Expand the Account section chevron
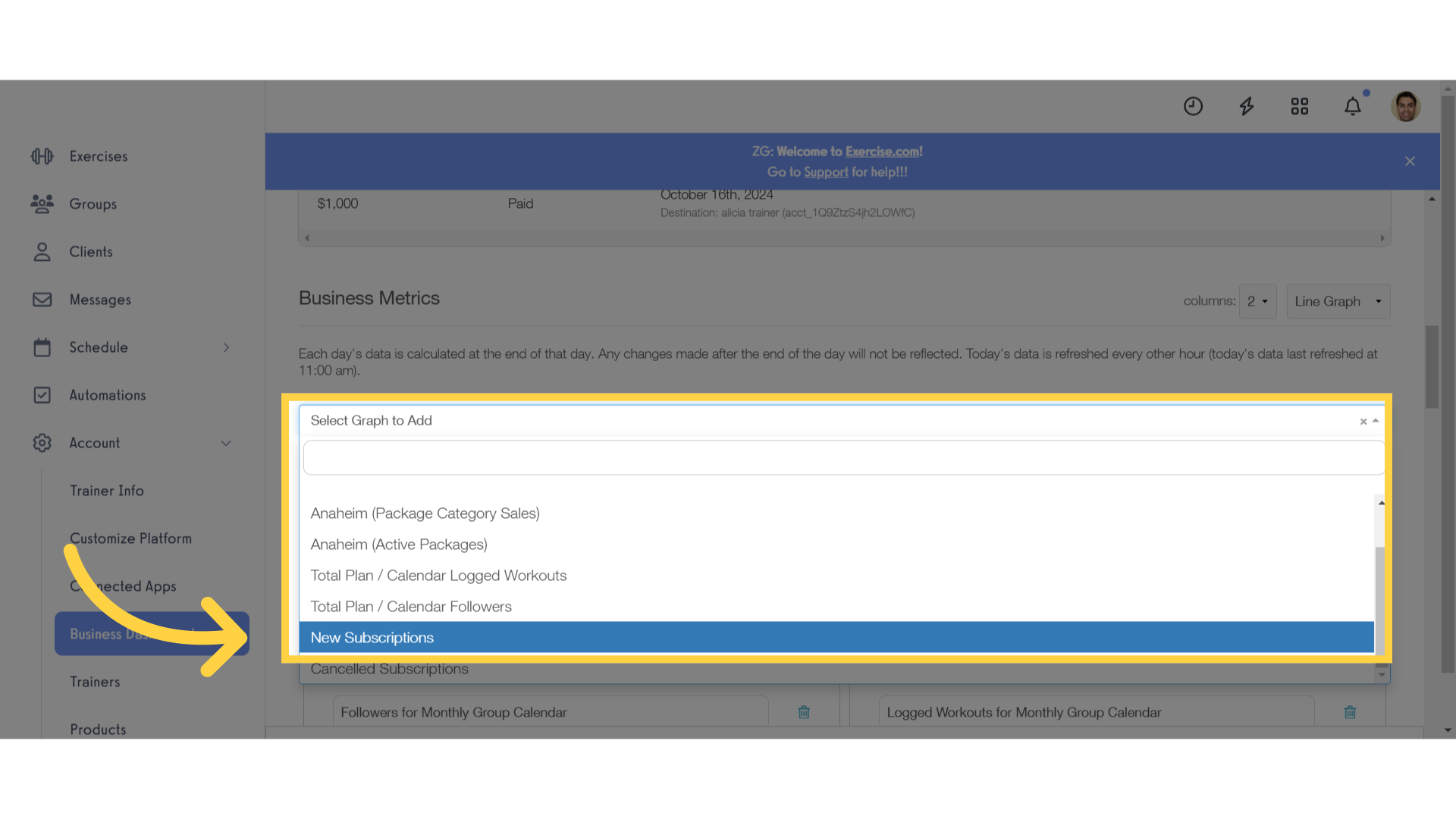1456x819 pixels. click(226, 443)
